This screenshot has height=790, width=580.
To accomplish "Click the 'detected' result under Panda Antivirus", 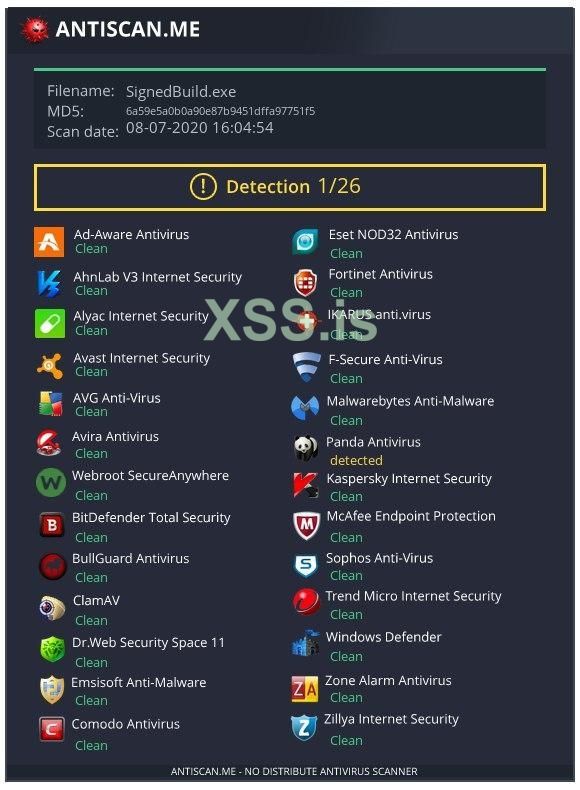I will point(356,460).
